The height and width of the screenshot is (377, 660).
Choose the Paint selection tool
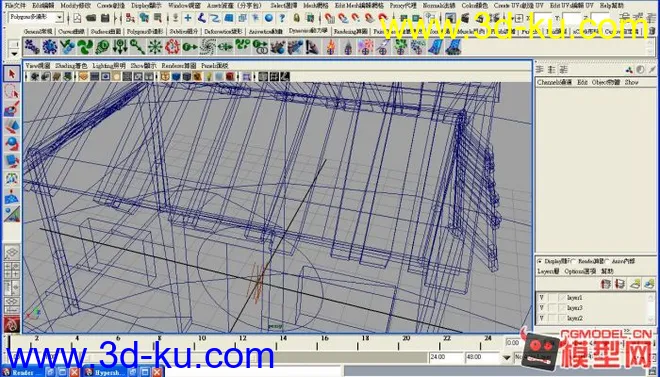click(x=11, y=109)
